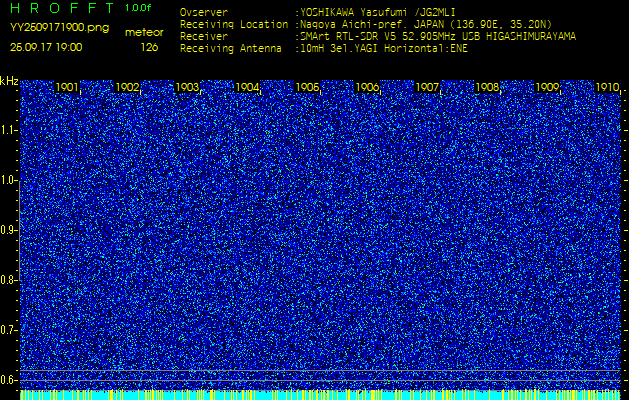This screenshot has width=629, height=400.
Task: Click the Receiver field label
Action: (x=204, y=37)
